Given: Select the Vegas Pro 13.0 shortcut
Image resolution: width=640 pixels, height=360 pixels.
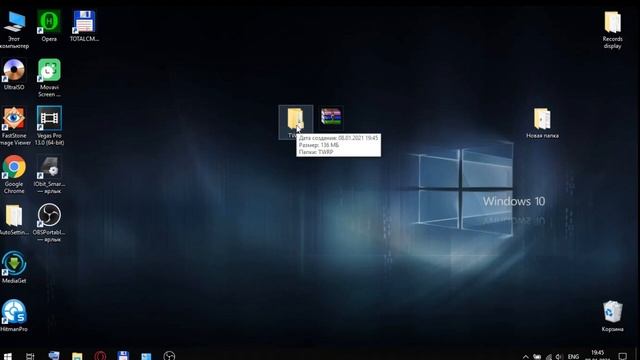Looking at the screenshot, I should coord(49,126).
